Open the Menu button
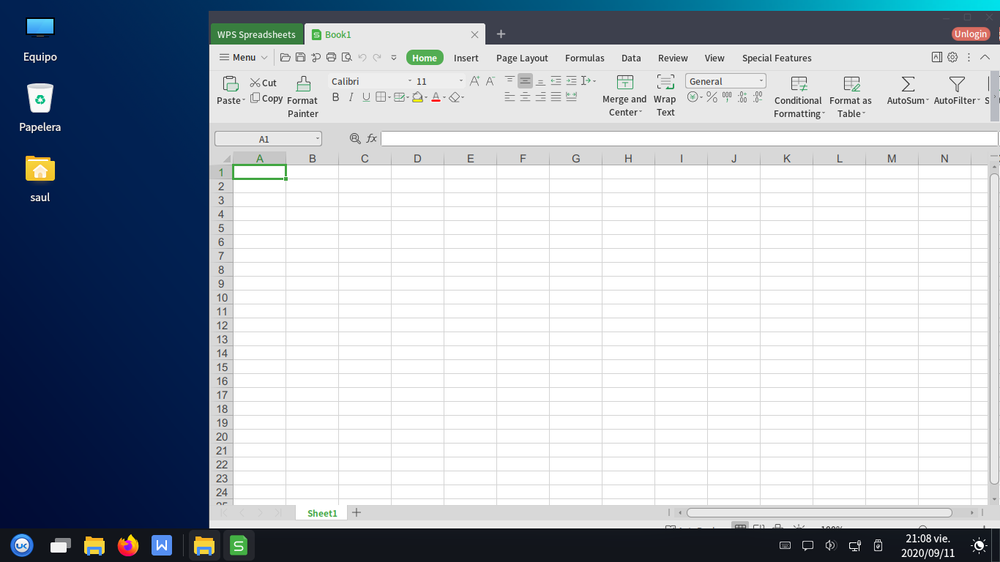 click(243, 58)
